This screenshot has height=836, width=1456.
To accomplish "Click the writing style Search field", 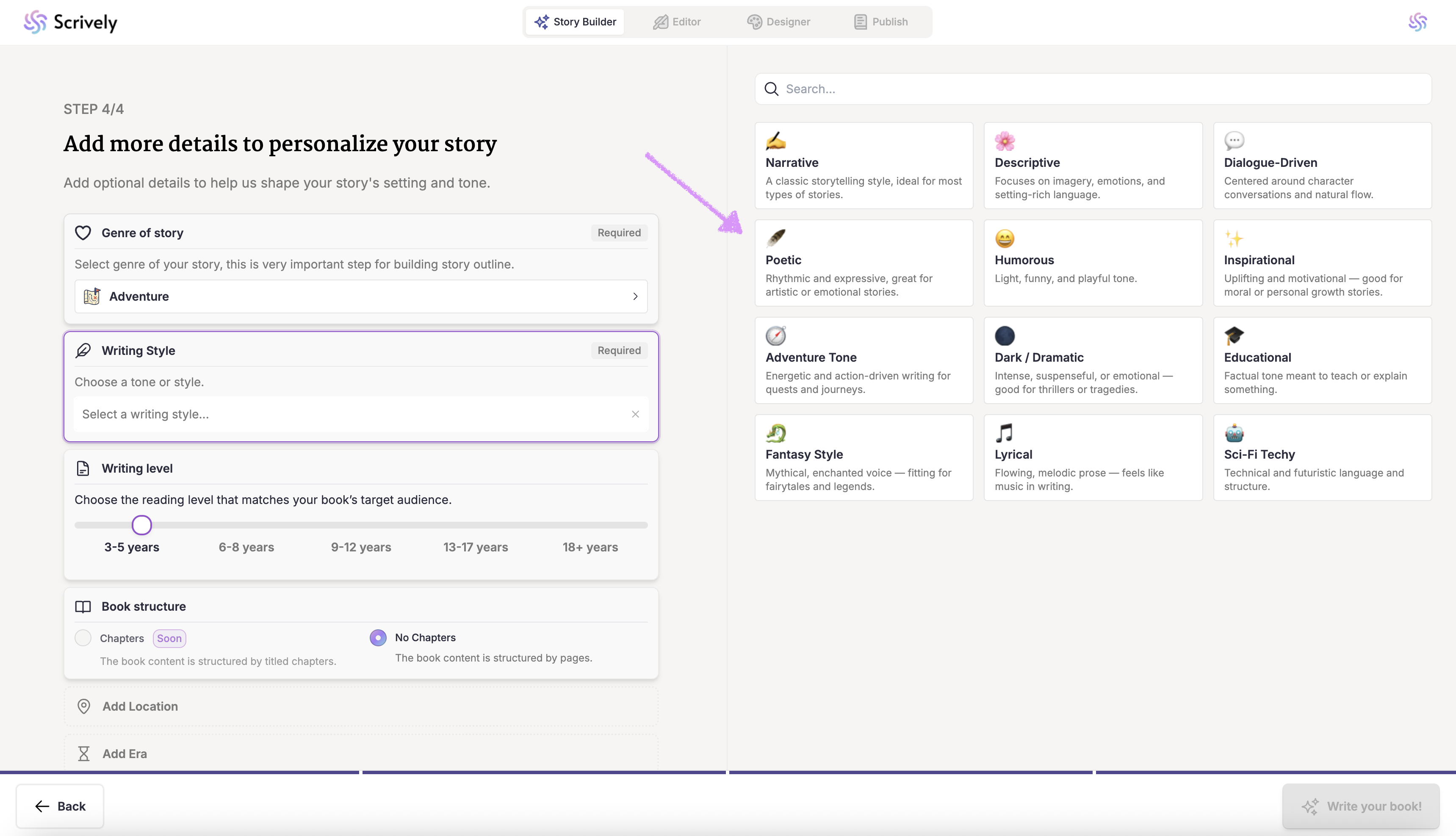I will coord(1093,89).
